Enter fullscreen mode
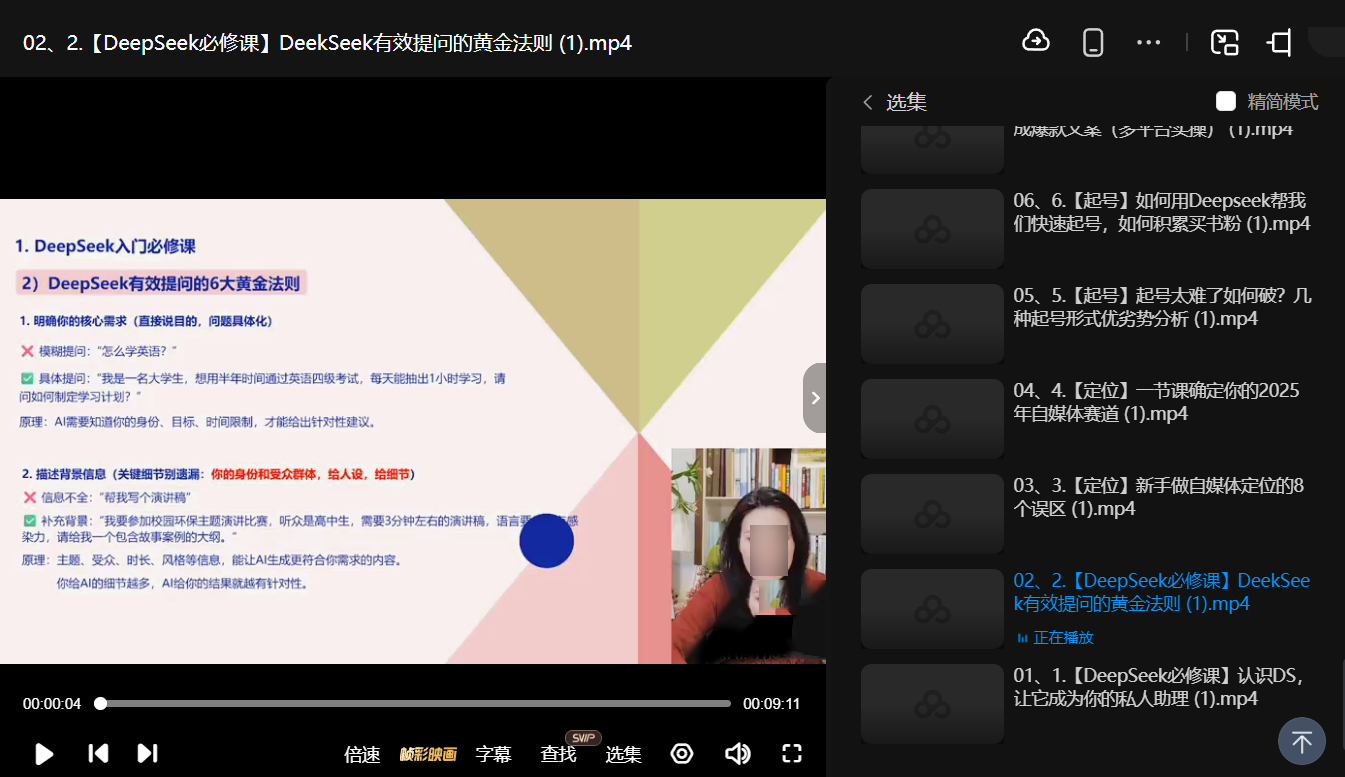Screen dimensions: 1345x777 (x=792, y=753)
